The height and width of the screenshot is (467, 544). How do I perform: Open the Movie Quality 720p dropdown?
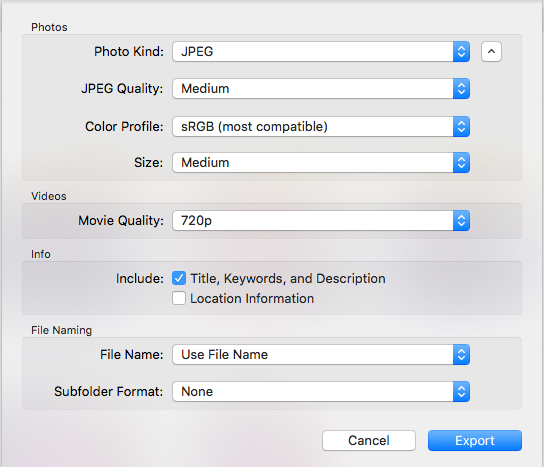(321, 221)
